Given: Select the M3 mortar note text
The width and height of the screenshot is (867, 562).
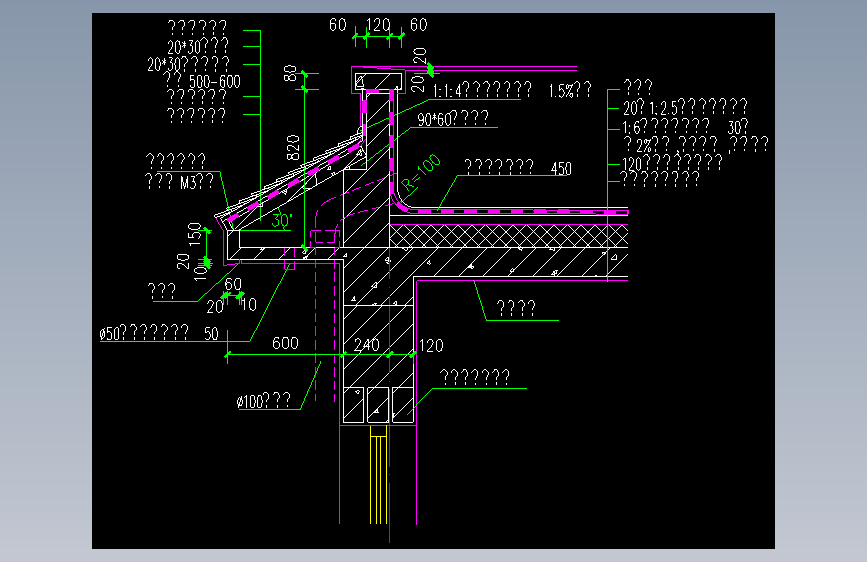Looking at the screenshot, I should pos(179,181).
